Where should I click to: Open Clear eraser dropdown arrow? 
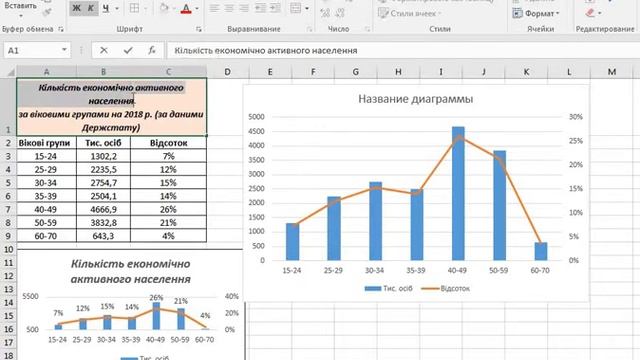pyautogui.click(x=600, y=13)
